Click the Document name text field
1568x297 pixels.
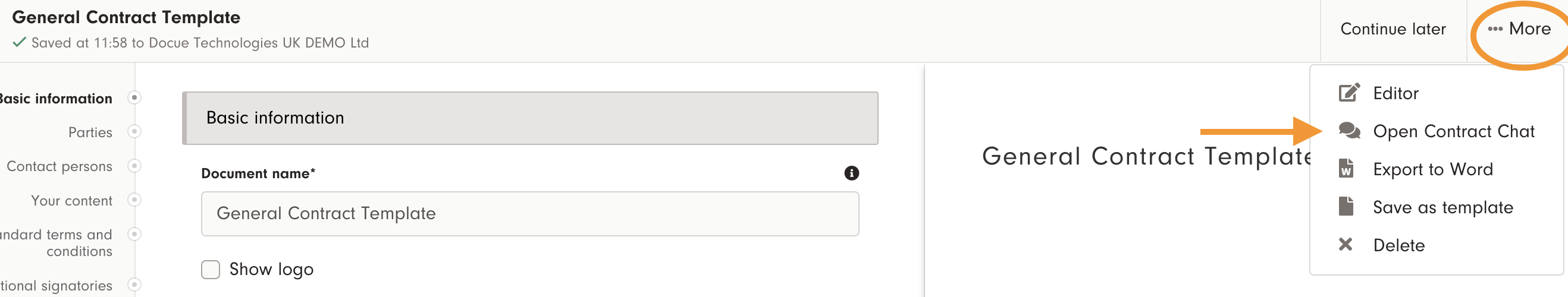529,214
